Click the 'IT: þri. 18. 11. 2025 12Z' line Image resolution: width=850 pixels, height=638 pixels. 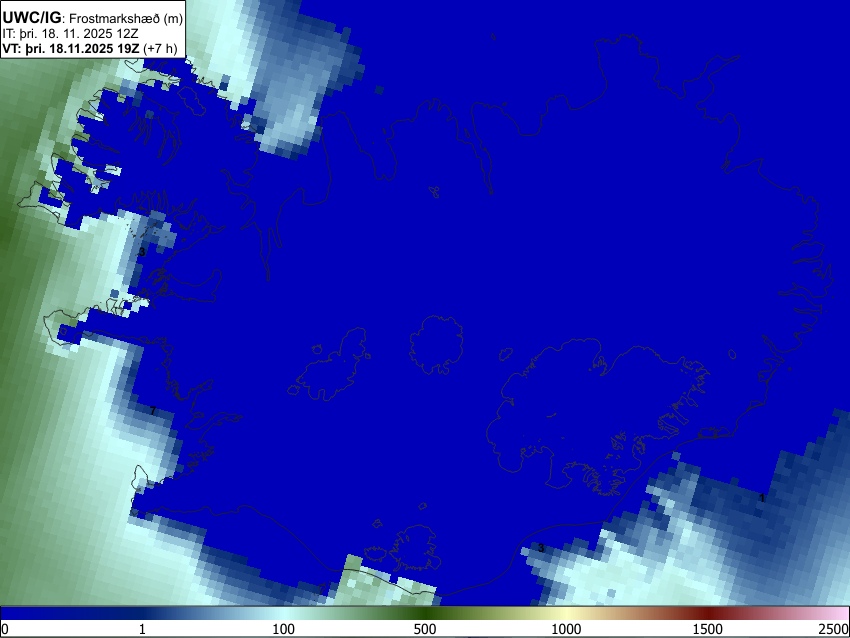[x=70, y=34]
